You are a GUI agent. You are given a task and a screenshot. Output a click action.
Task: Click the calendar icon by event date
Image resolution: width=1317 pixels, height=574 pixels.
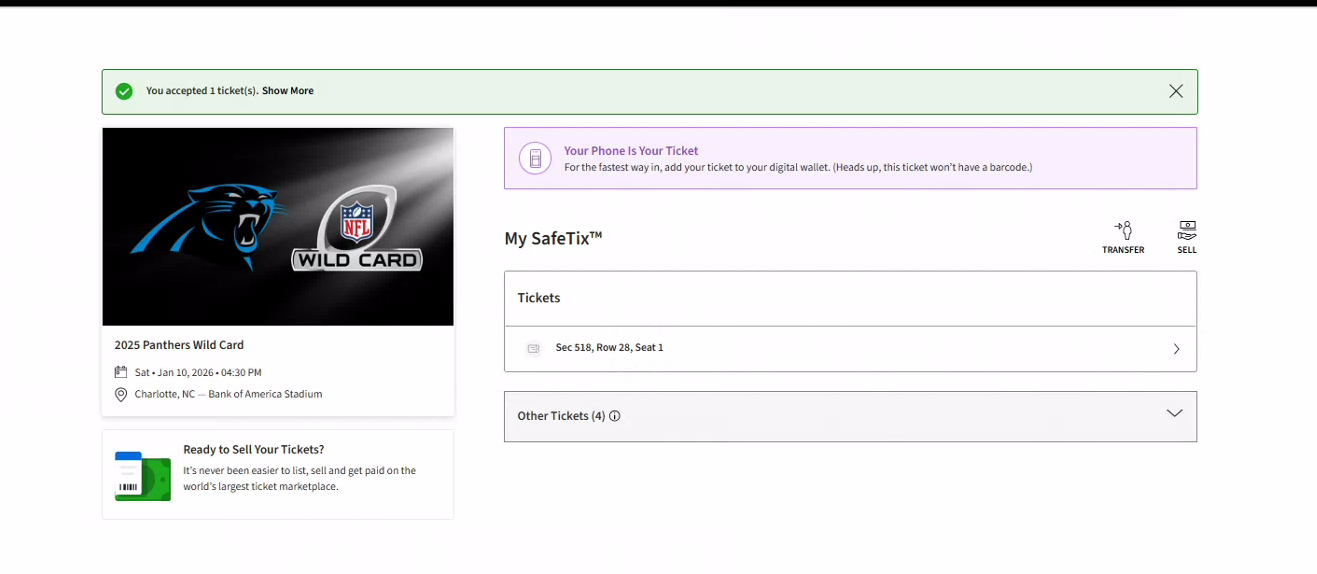(x=121, y=372)
